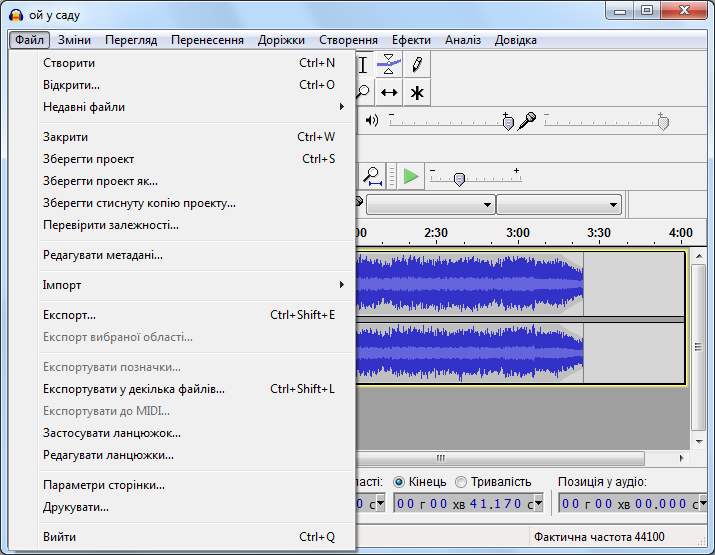Choose Вийти to quit
The height and width of the screenshot is (555, 715).
(x=197, y=537)
